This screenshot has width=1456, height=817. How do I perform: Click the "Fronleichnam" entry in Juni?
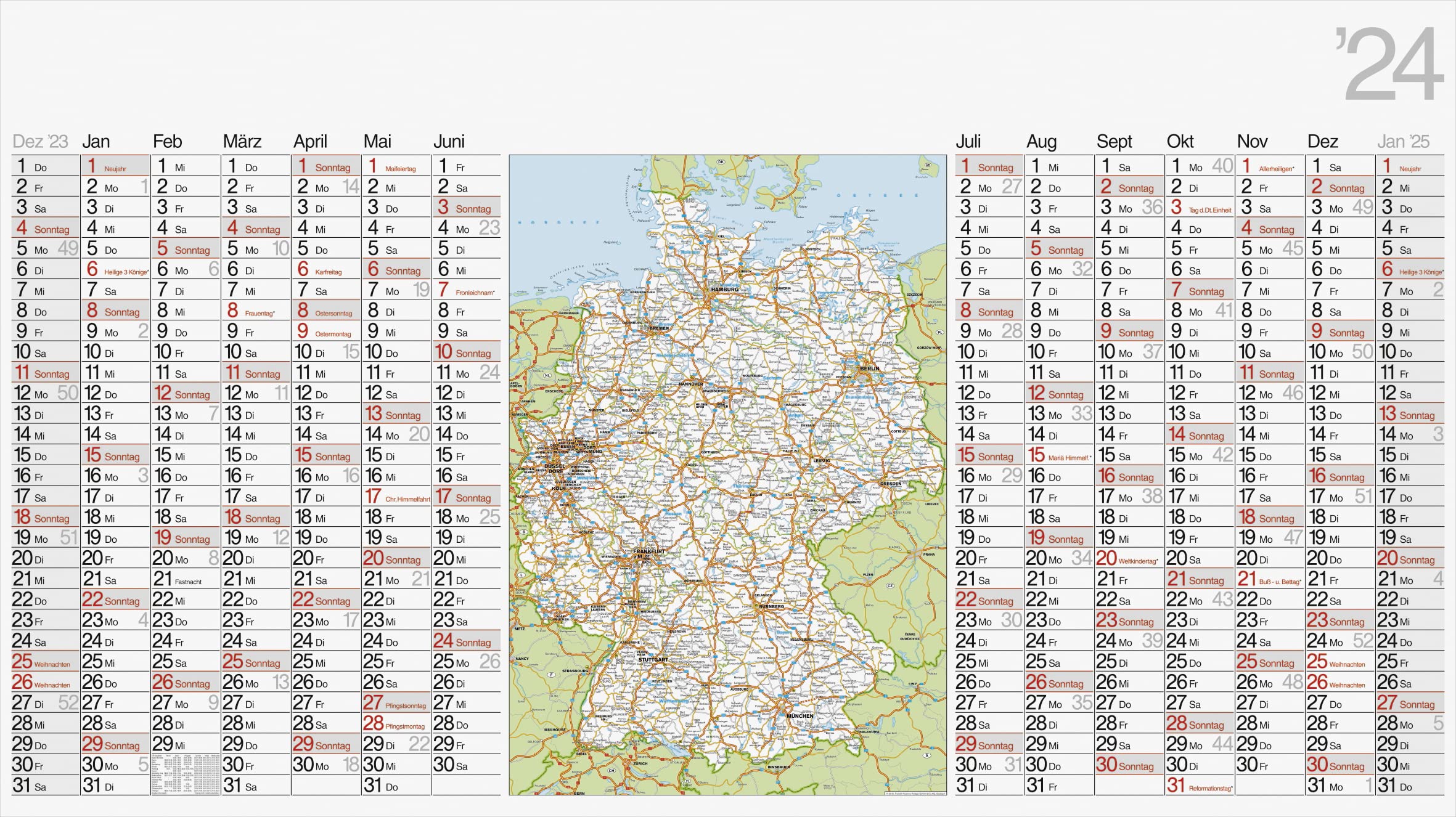click(475, 293)
